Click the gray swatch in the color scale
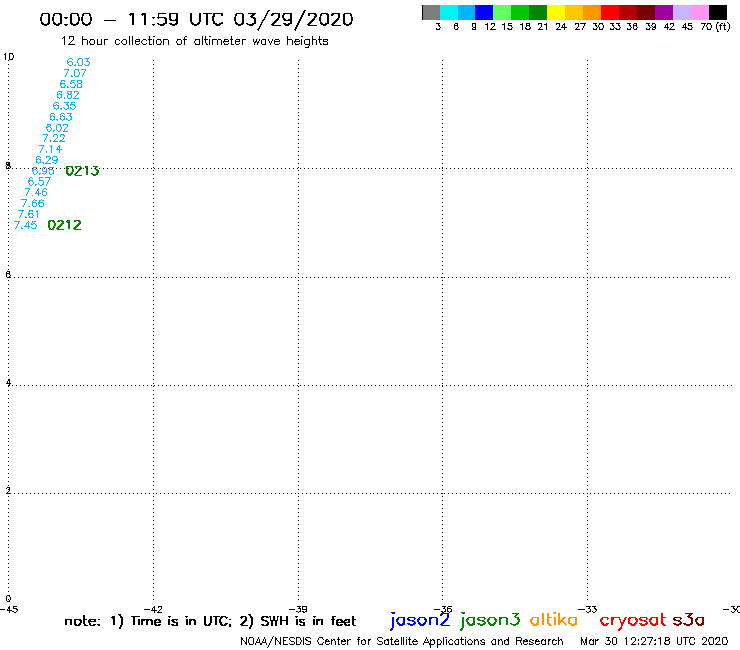The height and width of the screenshot is (650, 740). (431, 12)
